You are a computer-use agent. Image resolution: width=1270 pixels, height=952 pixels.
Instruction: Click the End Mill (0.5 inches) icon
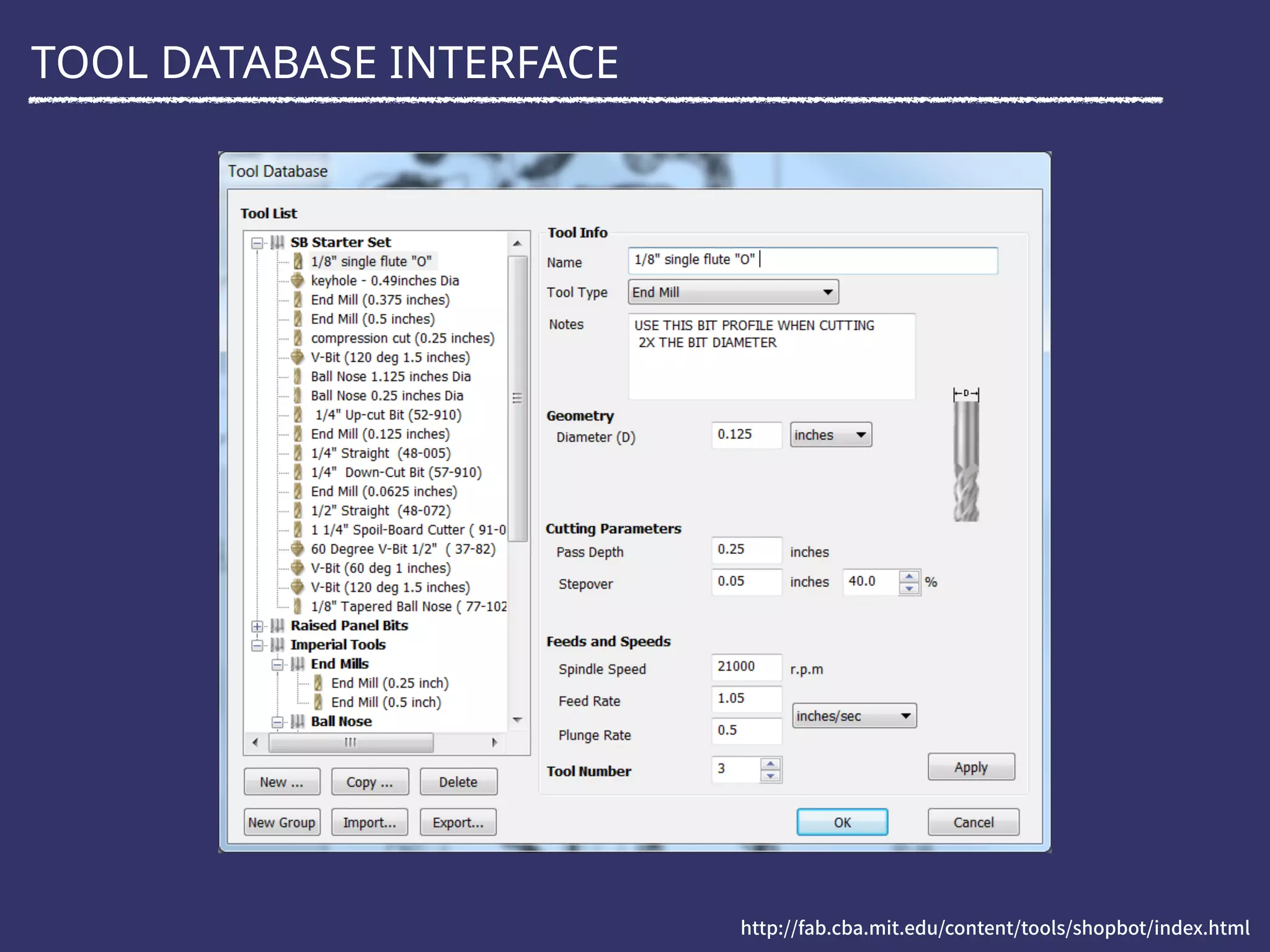coord(298,319)
